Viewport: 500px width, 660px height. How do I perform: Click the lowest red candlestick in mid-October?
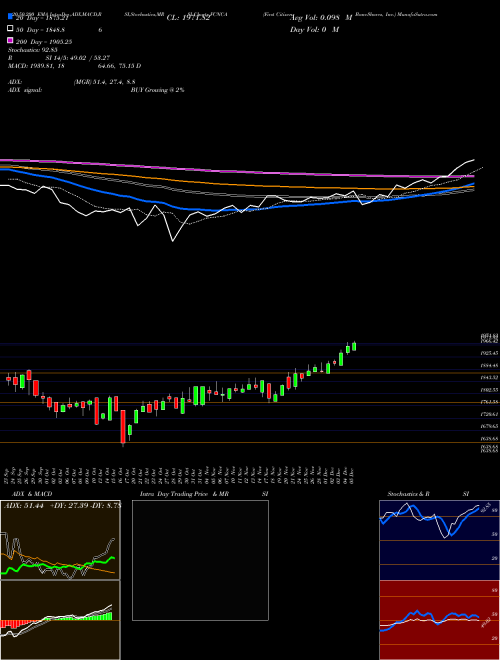pos(123,427)
